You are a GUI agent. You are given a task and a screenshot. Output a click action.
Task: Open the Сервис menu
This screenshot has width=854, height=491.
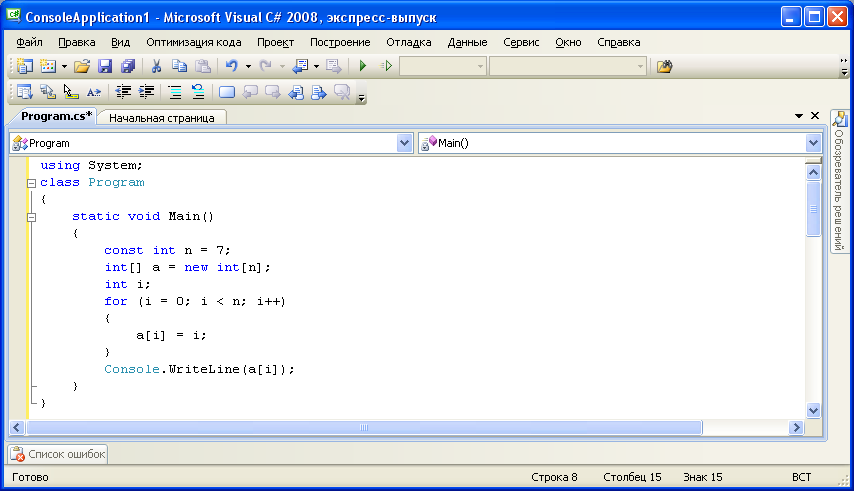[x=521, y=42]
